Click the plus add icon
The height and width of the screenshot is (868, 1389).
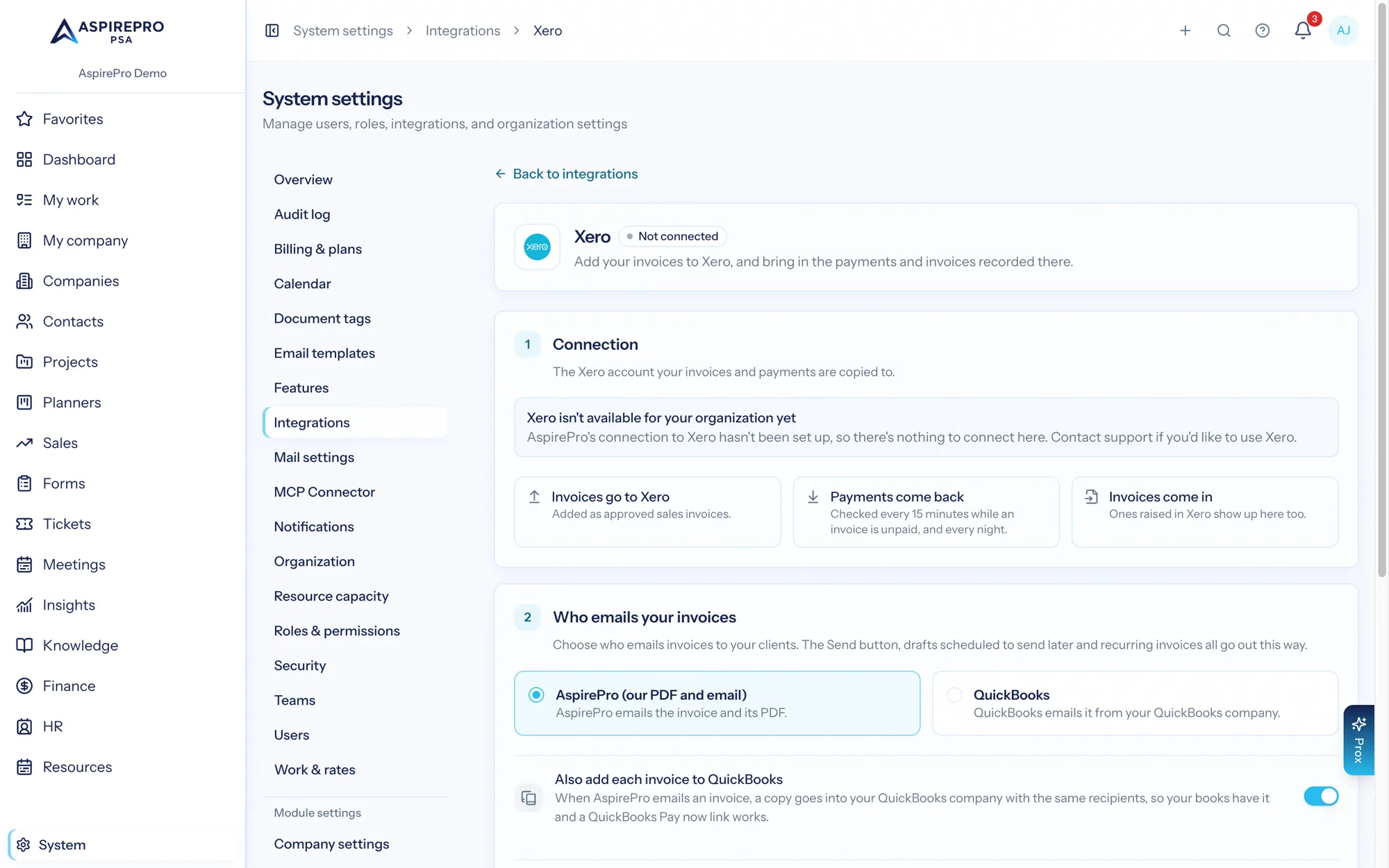pos(1186,31)
